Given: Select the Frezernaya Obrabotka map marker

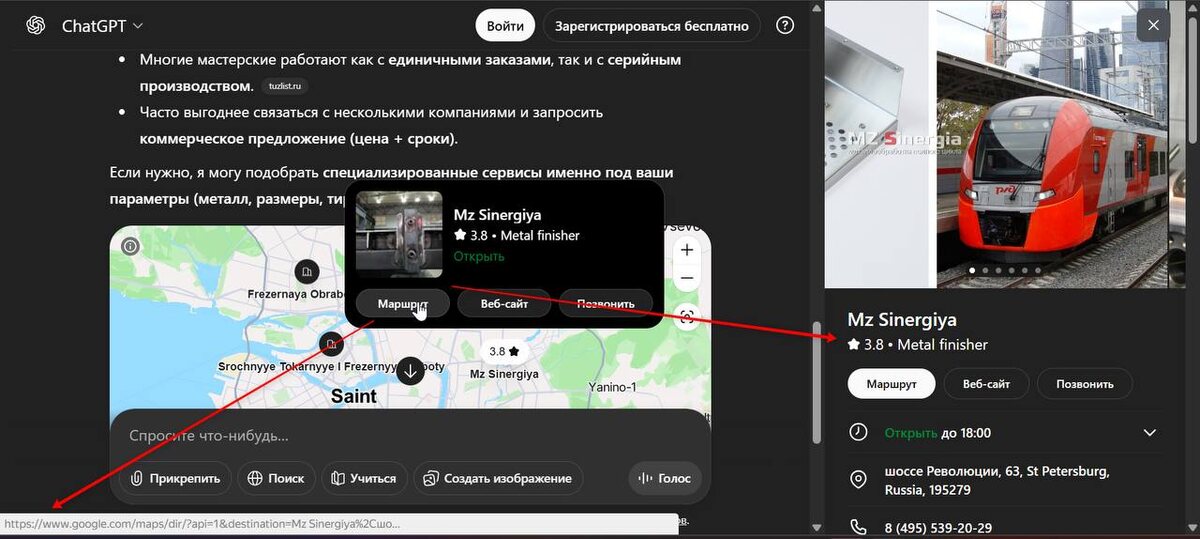Looking at the screenshot, I should (306, 271).
